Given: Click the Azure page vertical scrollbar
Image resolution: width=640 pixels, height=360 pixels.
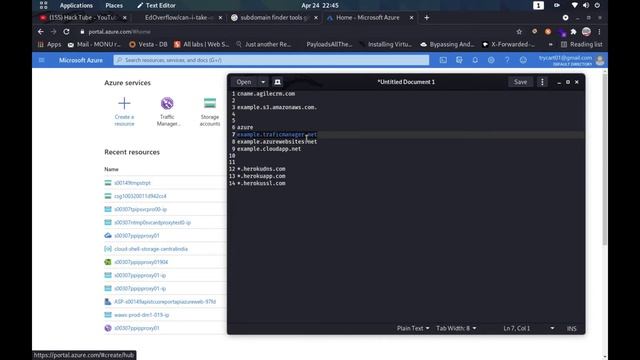Looking at the screenshot, I should 605,159.
